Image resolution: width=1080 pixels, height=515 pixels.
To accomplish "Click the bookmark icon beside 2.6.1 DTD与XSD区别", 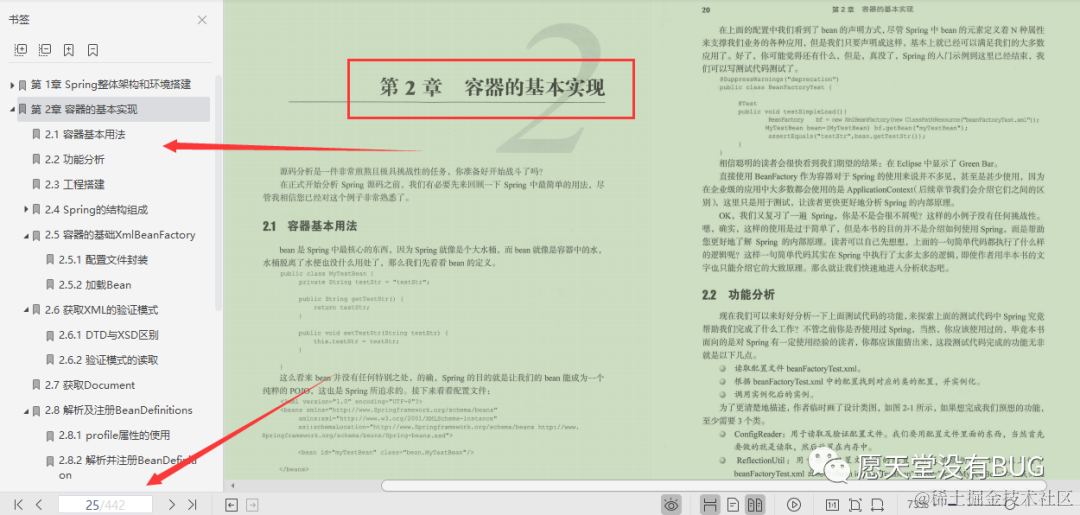I will click(x=50, y=335).
